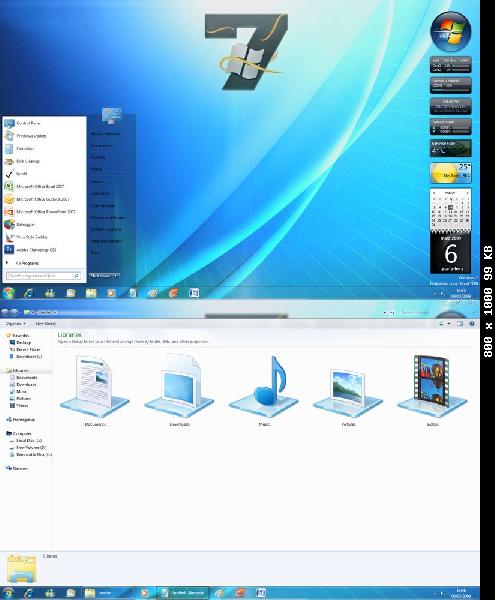The image size is (495, 600).
Task: Switch to Untitled - Notepad taskbar button
Action: pyautogui.click(x=183, y=593)
